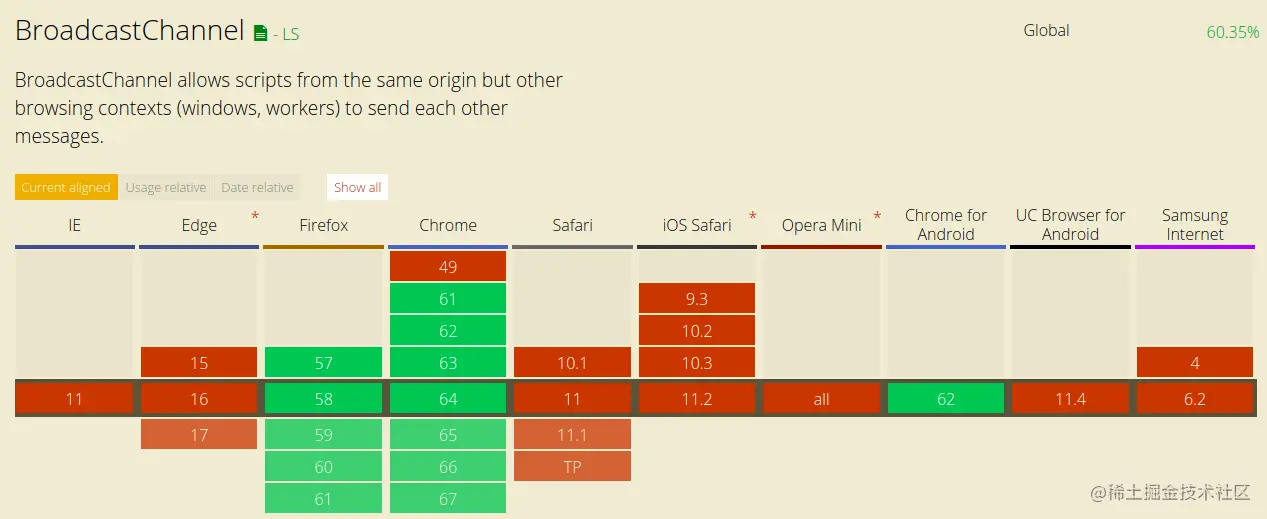The image size is (1267, 519).
Task: Click the Safari TP version cell
Action: (x=572, y=466)
